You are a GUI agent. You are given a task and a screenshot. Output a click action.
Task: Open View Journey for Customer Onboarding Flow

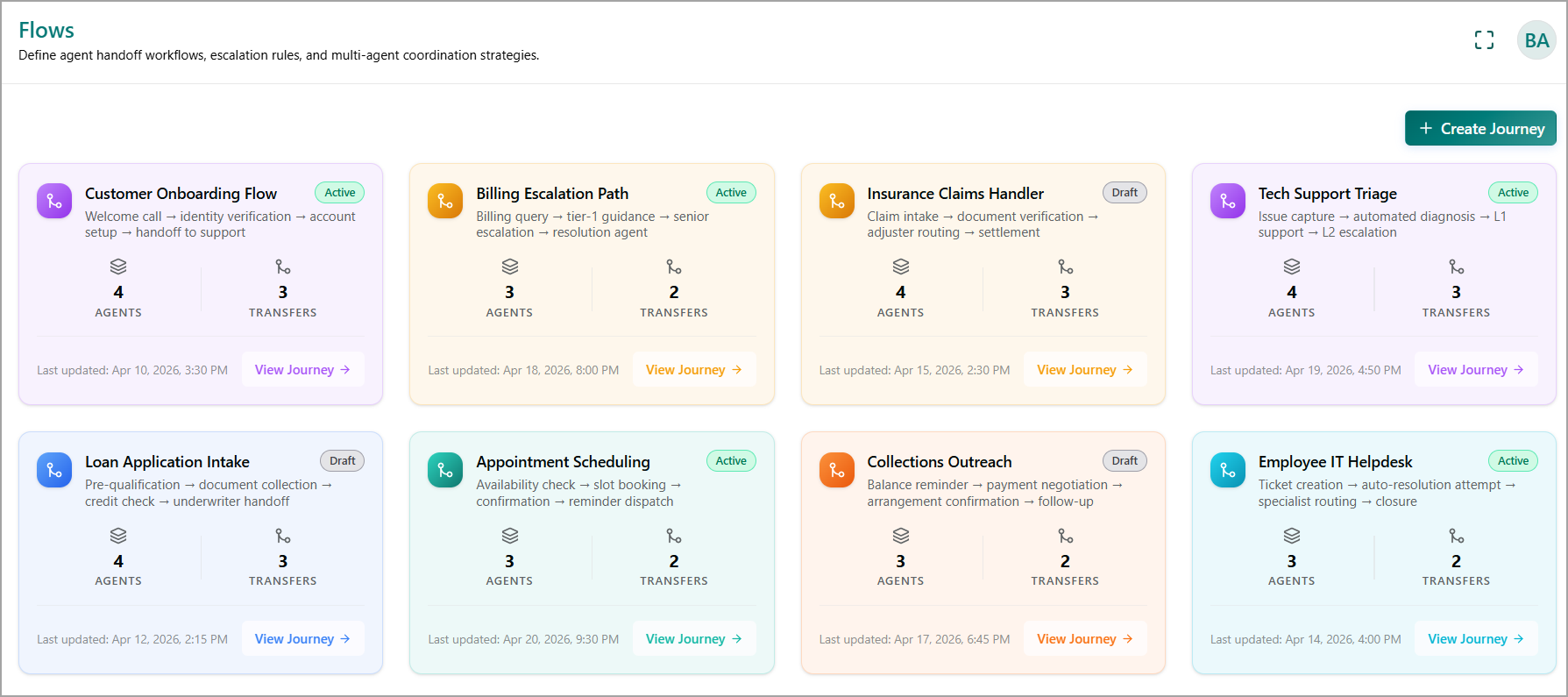(302, 370)
